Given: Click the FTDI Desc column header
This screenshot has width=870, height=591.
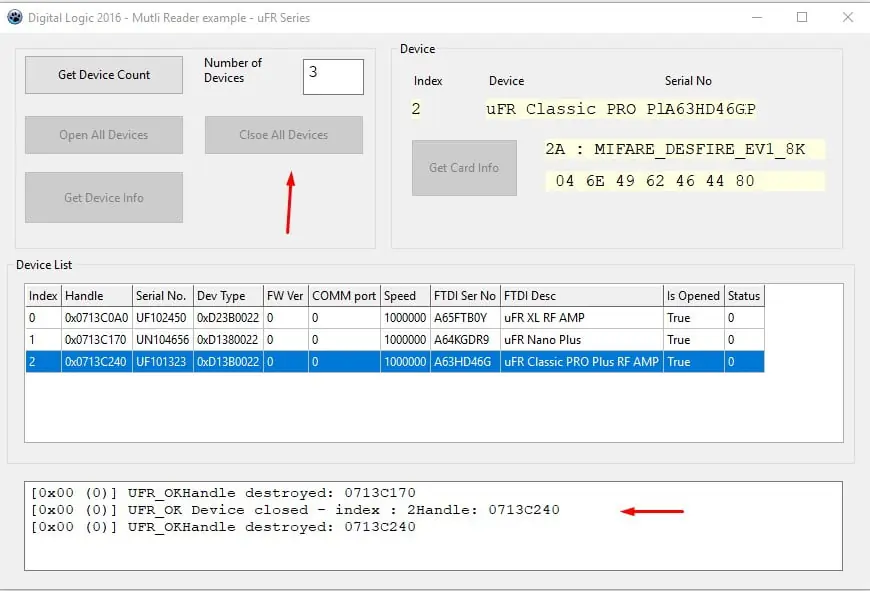Looking at the screenshot, I should pos(581,296).
